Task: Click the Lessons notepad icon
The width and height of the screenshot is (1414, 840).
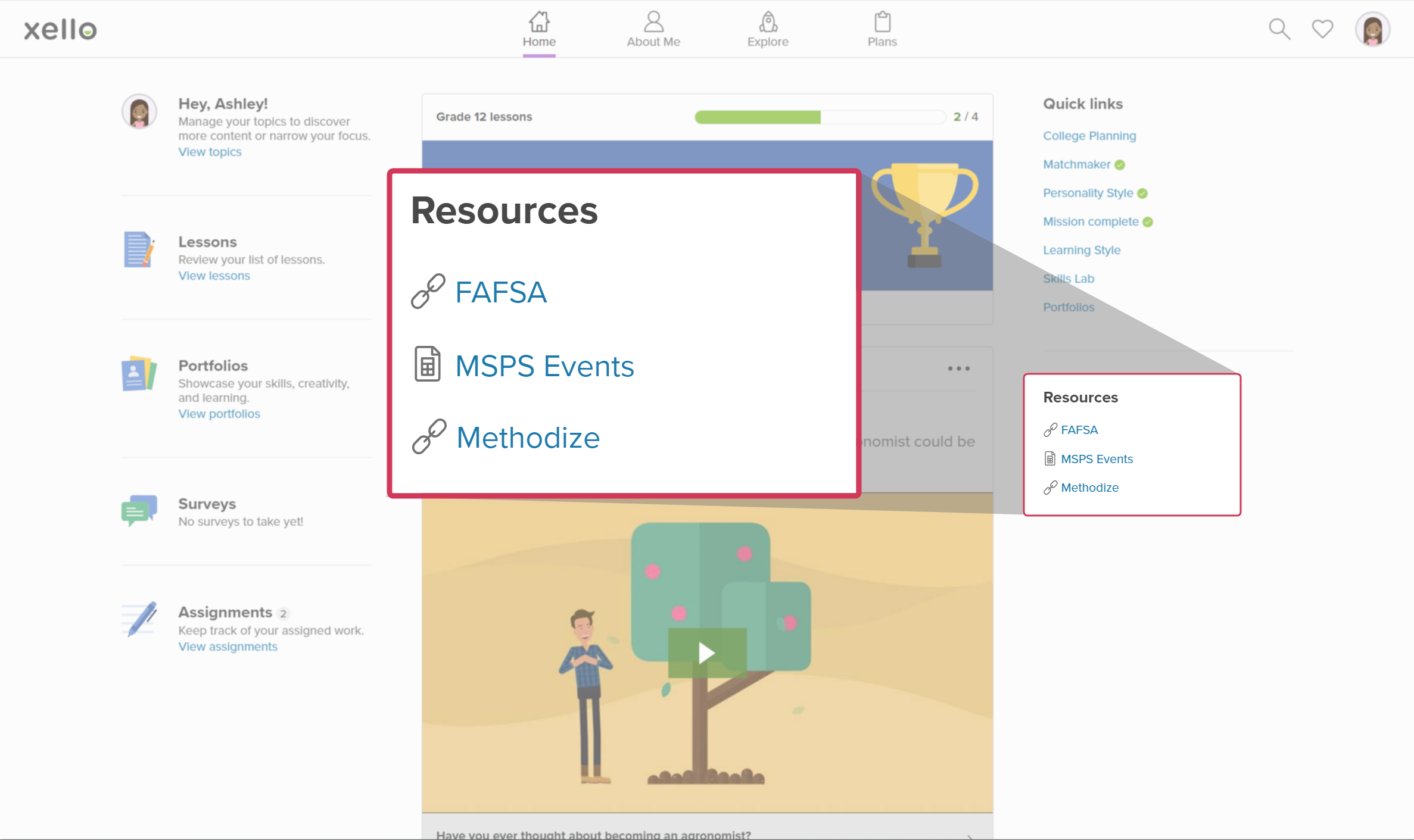Action: 139,249
